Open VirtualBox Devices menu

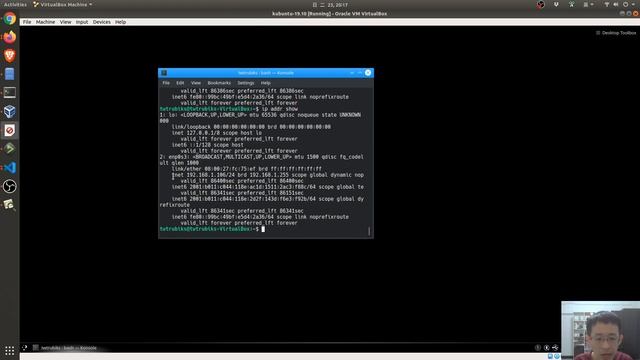click(x=102, y=22)
